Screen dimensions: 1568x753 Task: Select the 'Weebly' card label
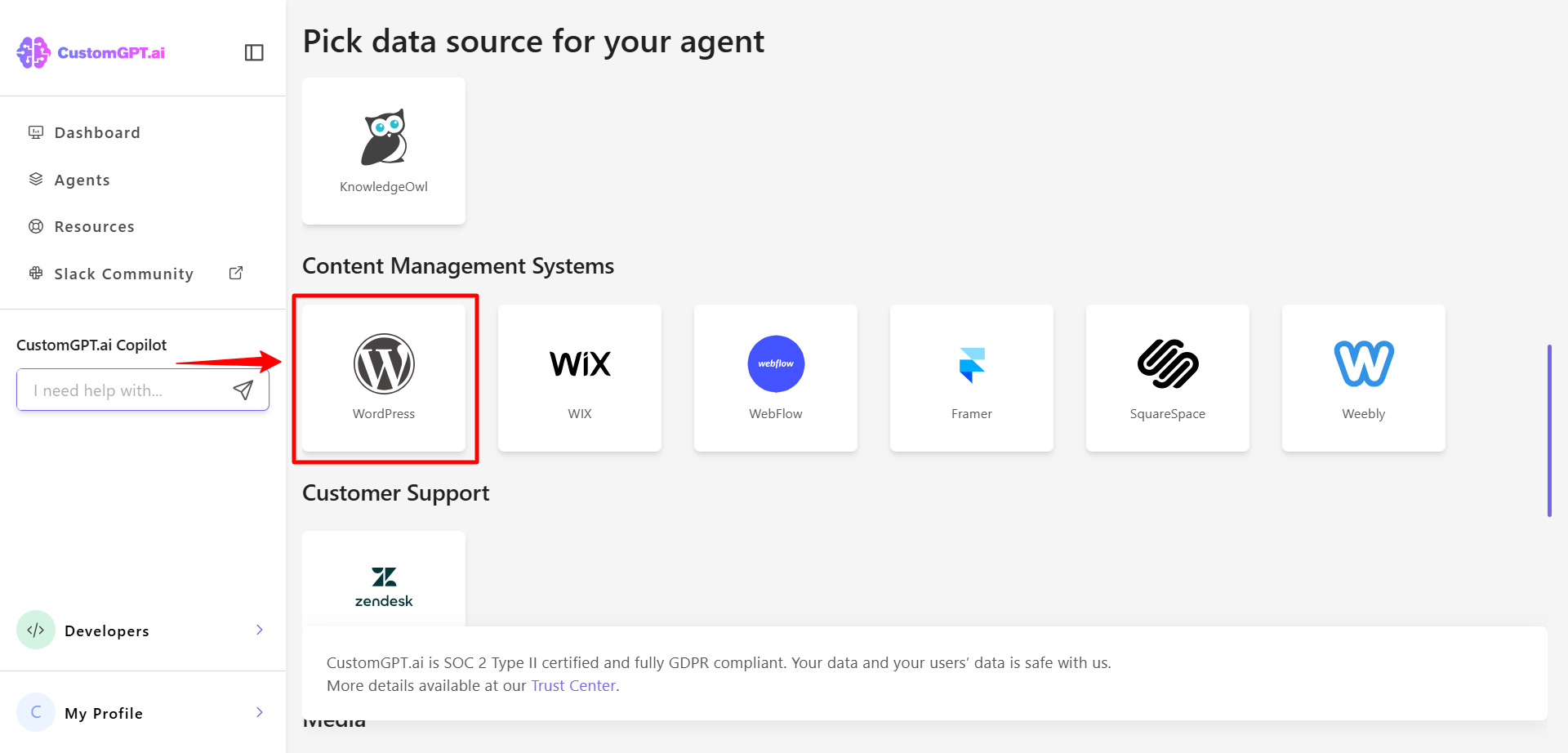[x=1364, y=414]
